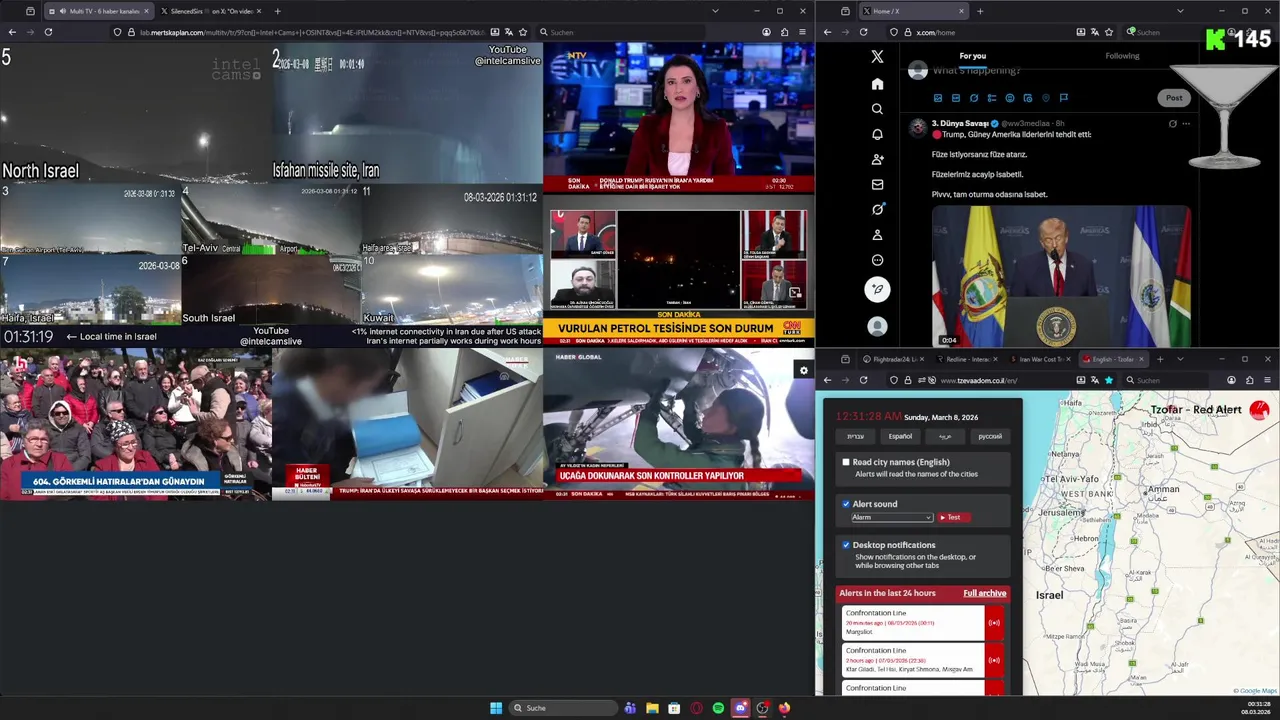Enable Read city names (English) checkbox
The height and width of the screenshot is (720, 1280).
point(846,462)
